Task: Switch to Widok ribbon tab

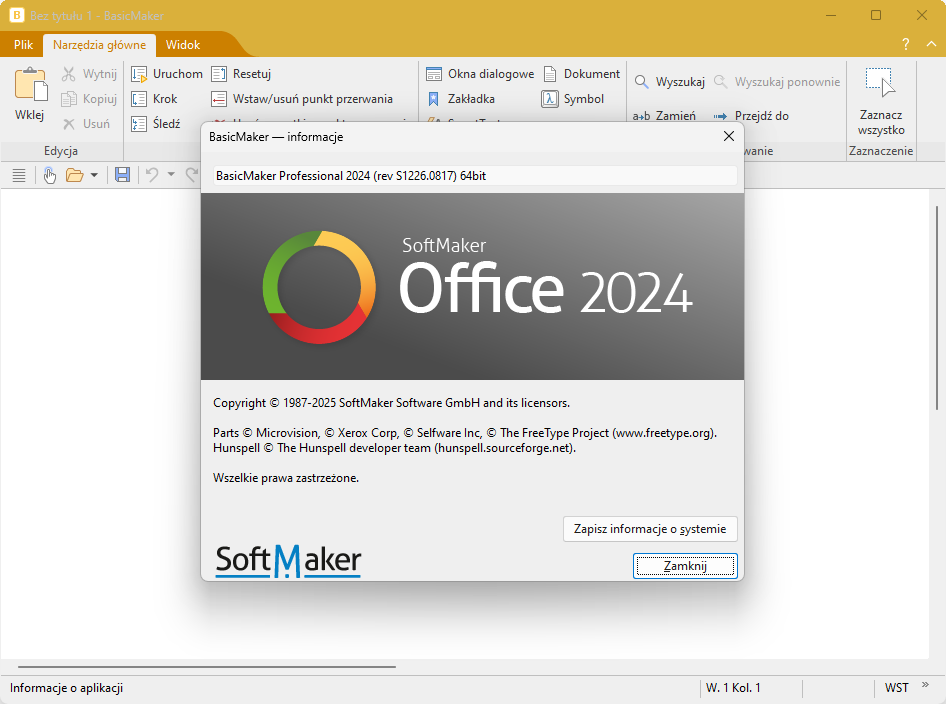Action: 183,45
